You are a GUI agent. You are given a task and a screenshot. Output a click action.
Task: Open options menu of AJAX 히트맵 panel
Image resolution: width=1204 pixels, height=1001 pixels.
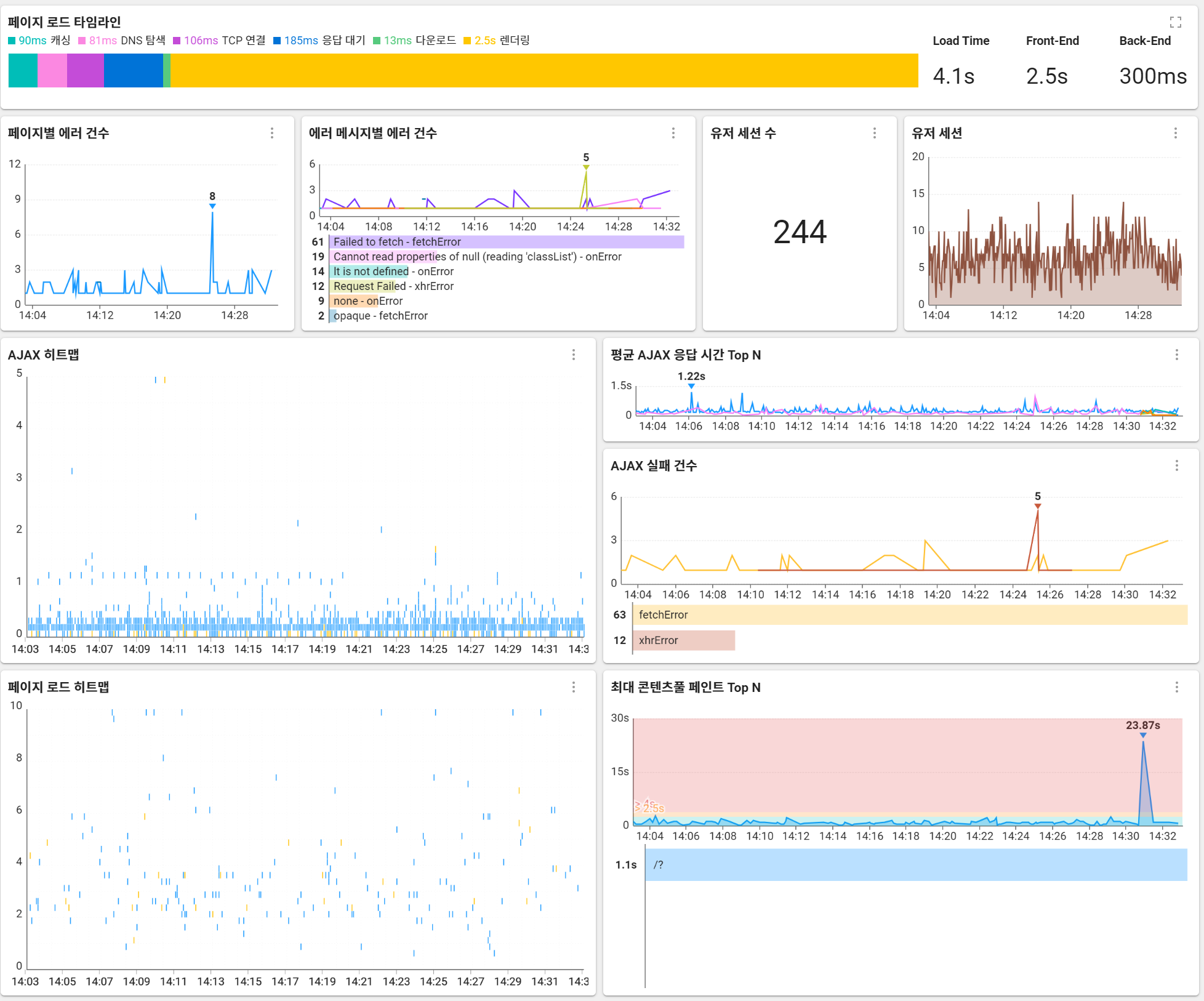click(x=574, y=355)
